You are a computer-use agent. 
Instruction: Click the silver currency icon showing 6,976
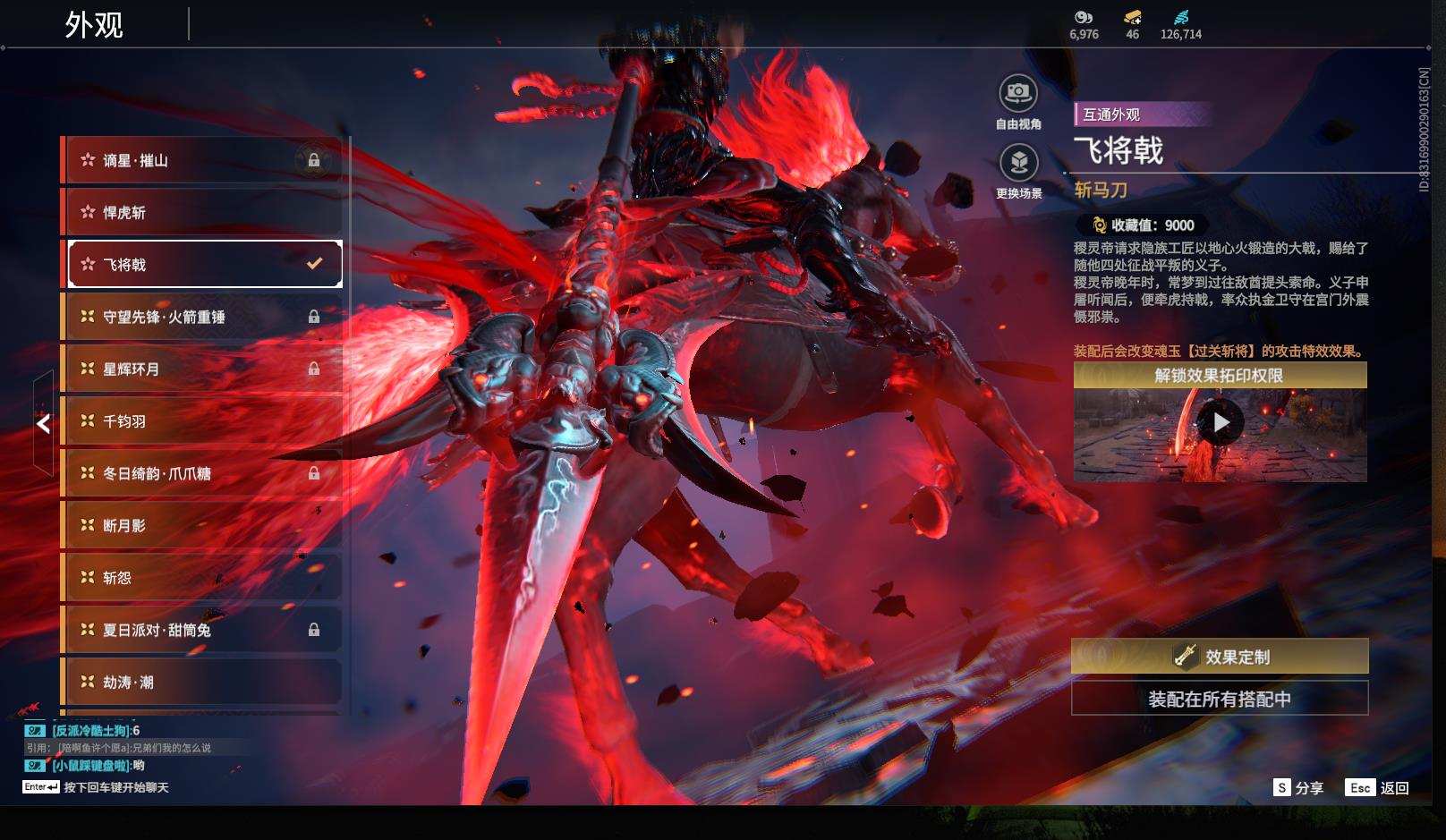pos(1084,18)
